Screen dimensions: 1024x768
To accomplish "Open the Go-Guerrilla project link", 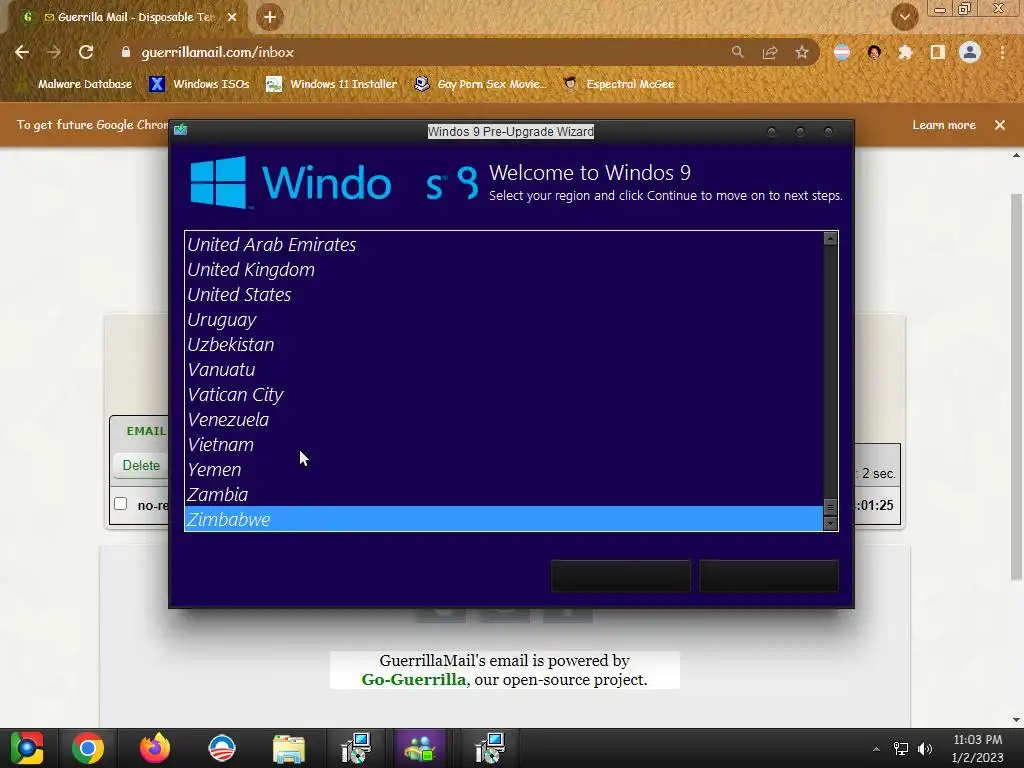I will click(x=414, y=679).
